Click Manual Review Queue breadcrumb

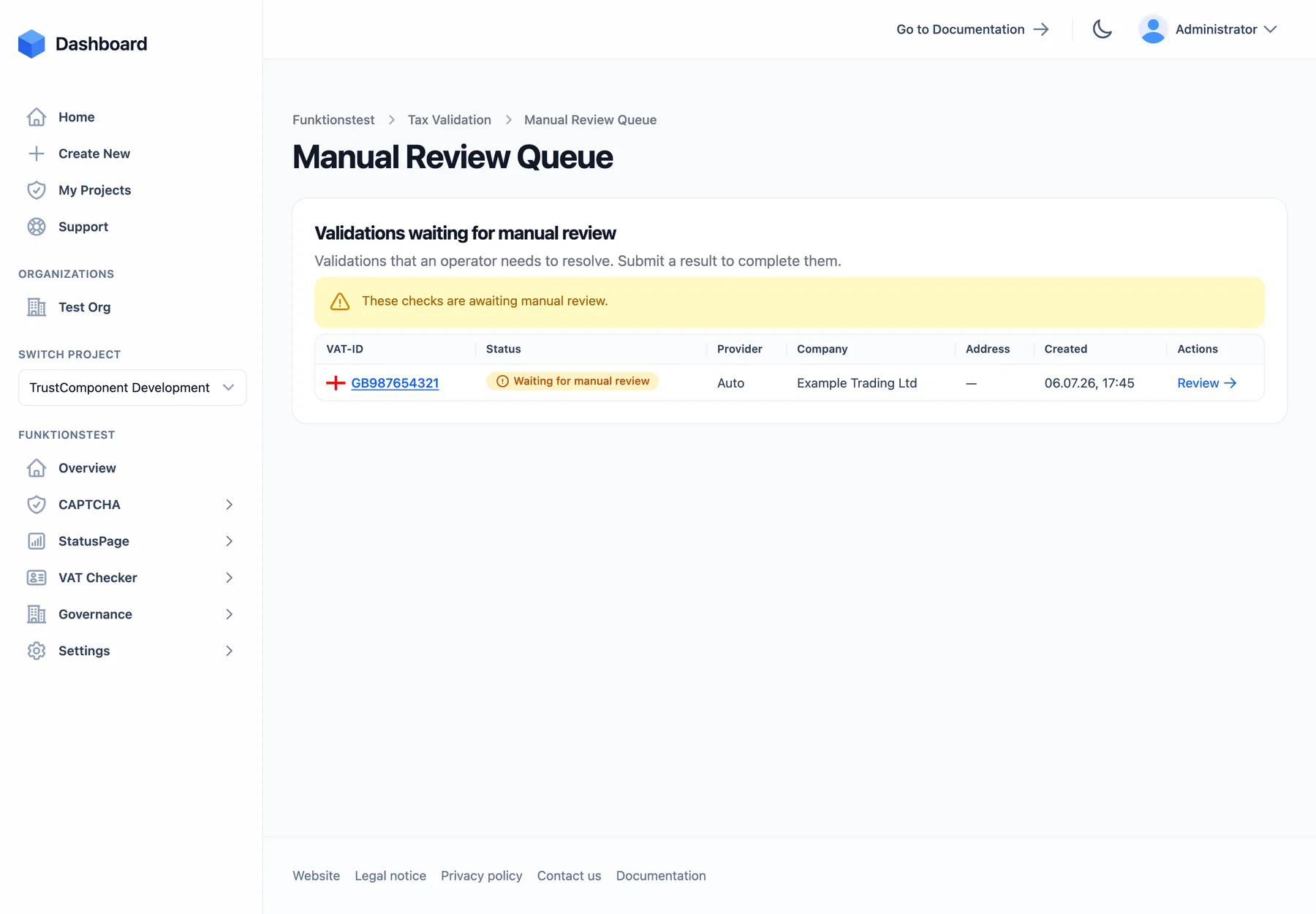pyautogui.click(x=590, y=120)
